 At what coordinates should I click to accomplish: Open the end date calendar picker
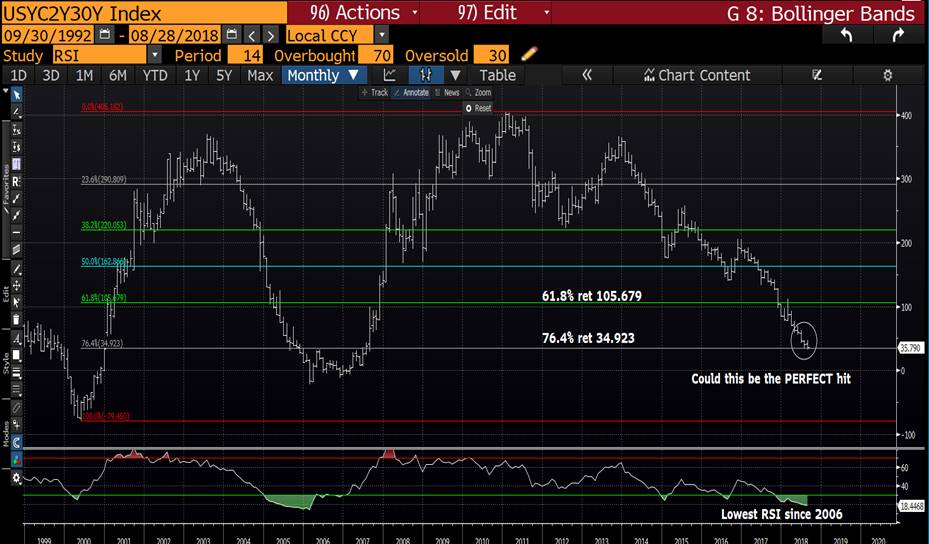point(232,34)
